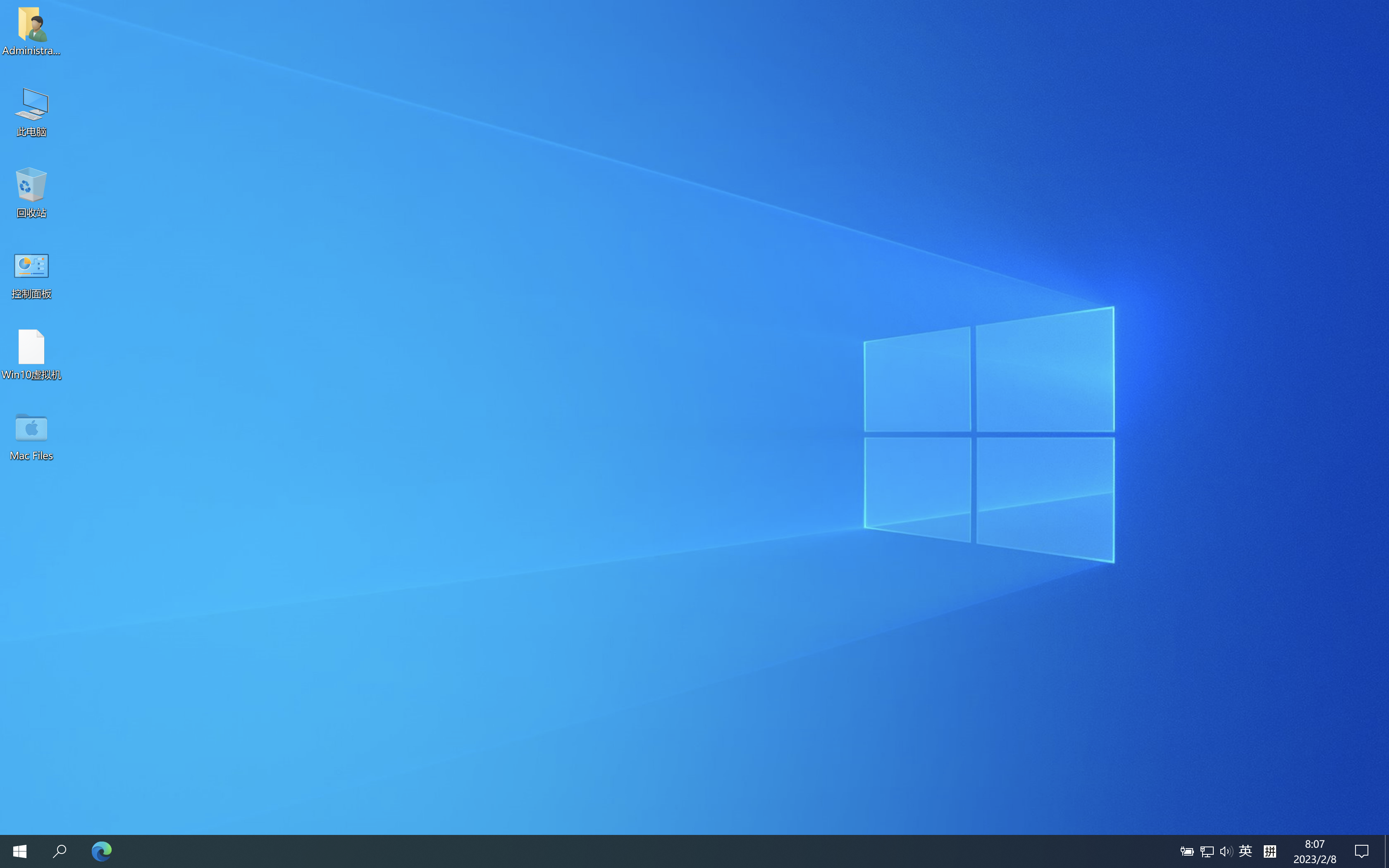Select the Win10虚拟机 blank file icon
The width and height of the screenshot is (1389, 868).
point(31,347)
